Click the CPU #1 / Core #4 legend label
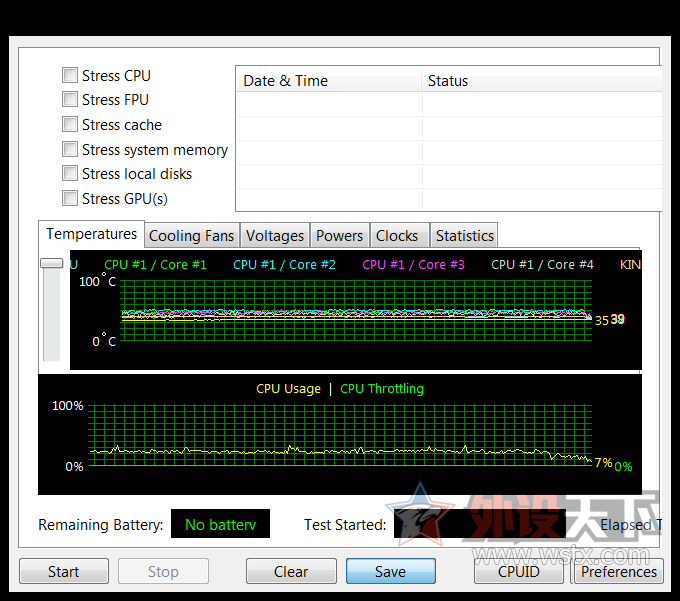680x601 pixels. (x=542, y=265)
